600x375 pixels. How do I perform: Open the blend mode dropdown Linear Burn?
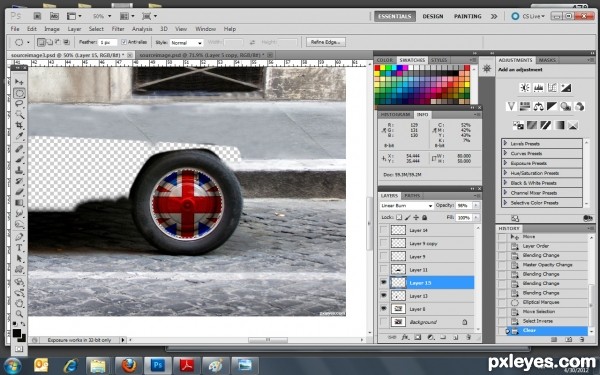tap(406, 206)
